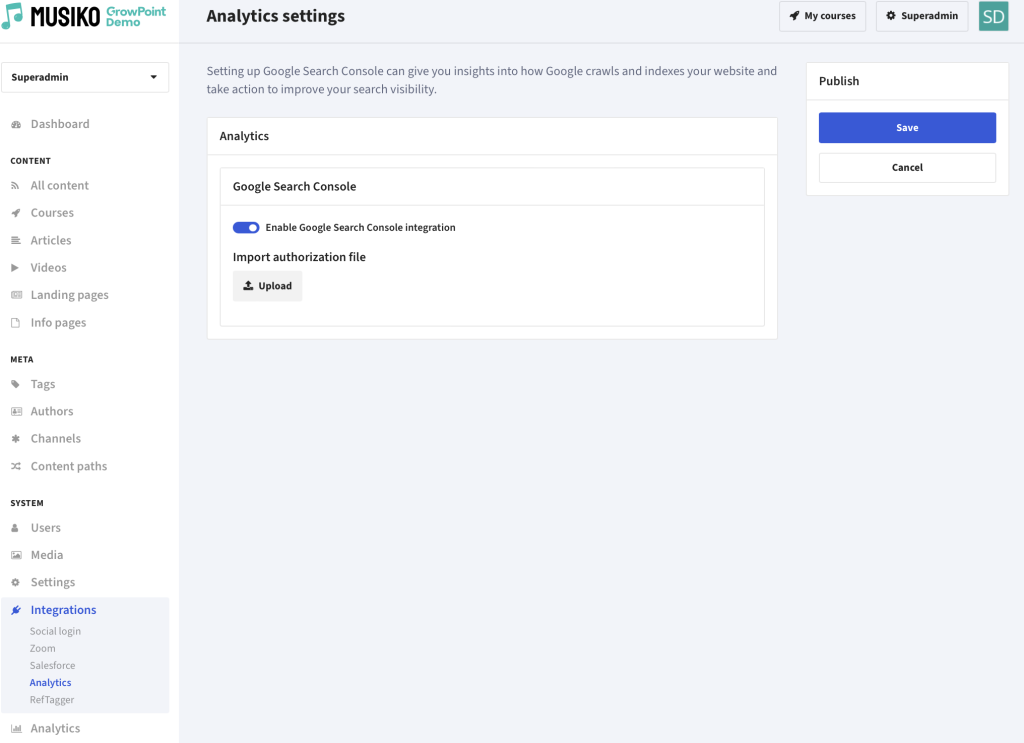Open the Videos section
Image resolution: width=1024 pixels, height=743 pixels.
coord(48,268)
